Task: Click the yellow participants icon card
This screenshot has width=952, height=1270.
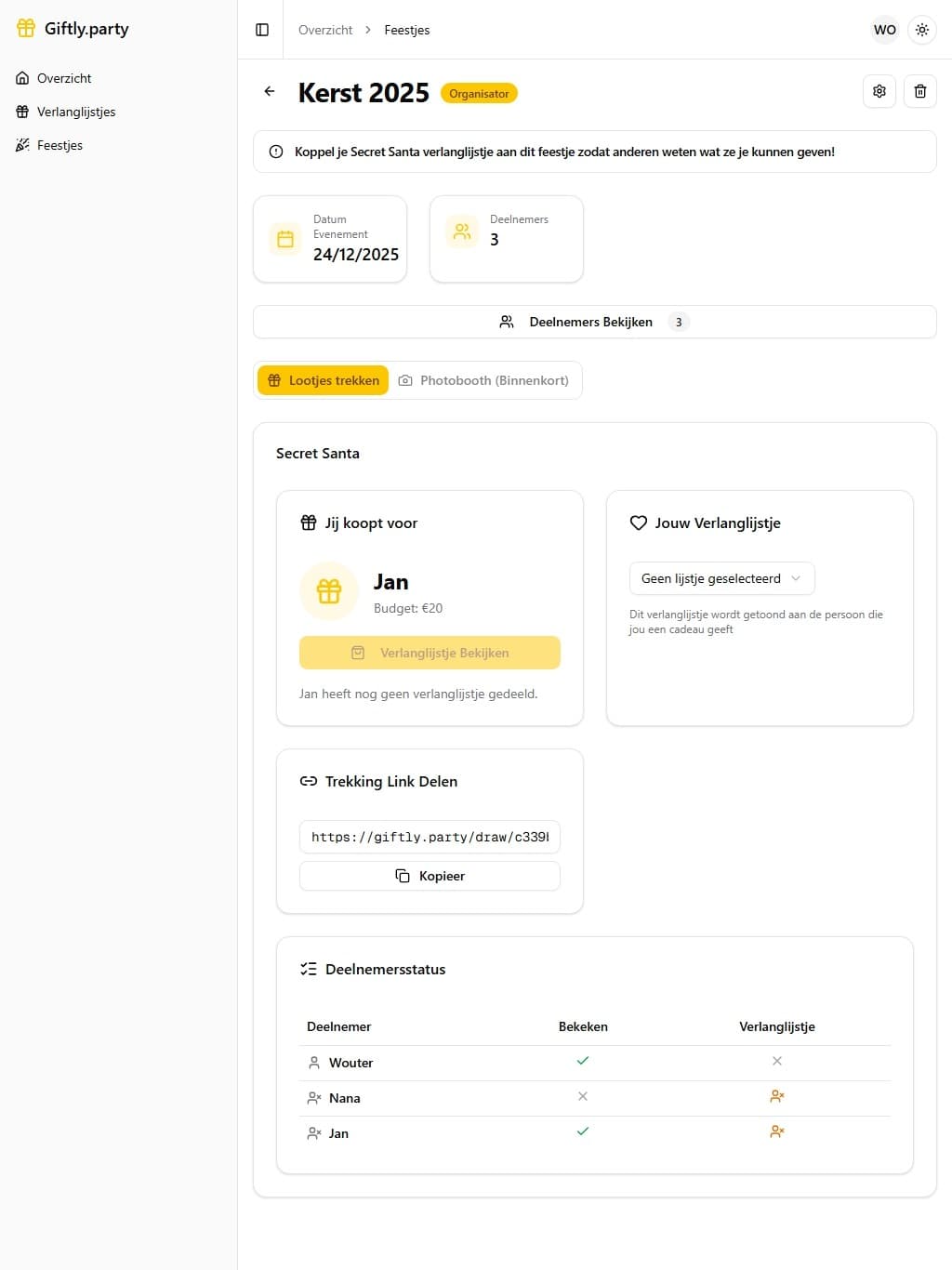Action: click(x=462, y=232)
